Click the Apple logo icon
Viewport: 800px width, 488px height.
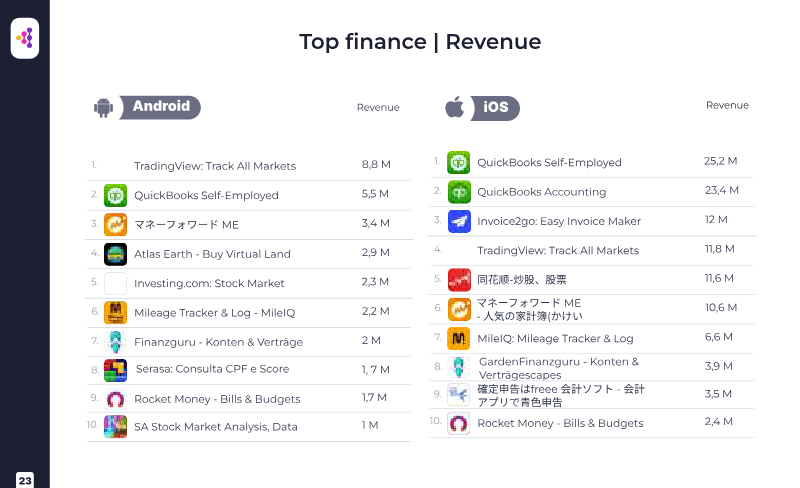tap(453, 107)
